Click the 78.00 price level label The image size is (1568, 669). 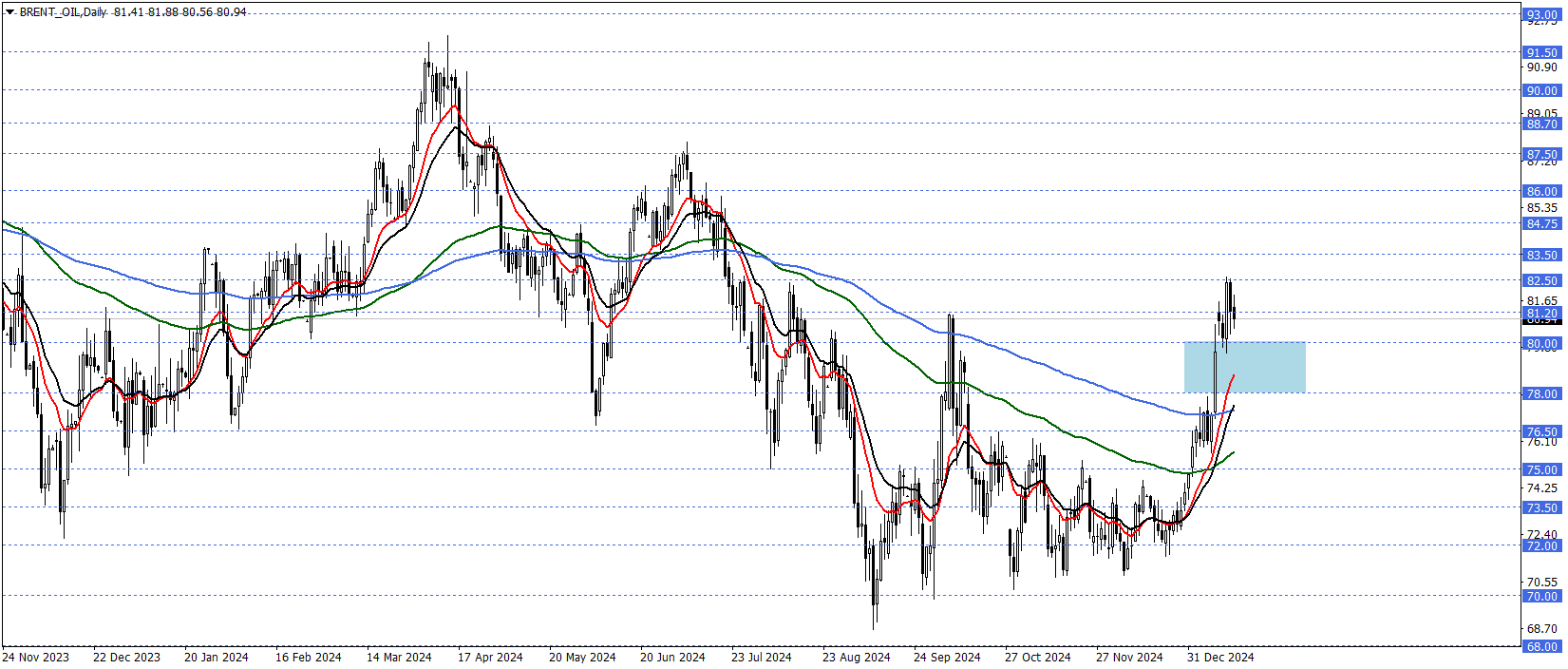pyautogui.click(x=1541, y=393)
